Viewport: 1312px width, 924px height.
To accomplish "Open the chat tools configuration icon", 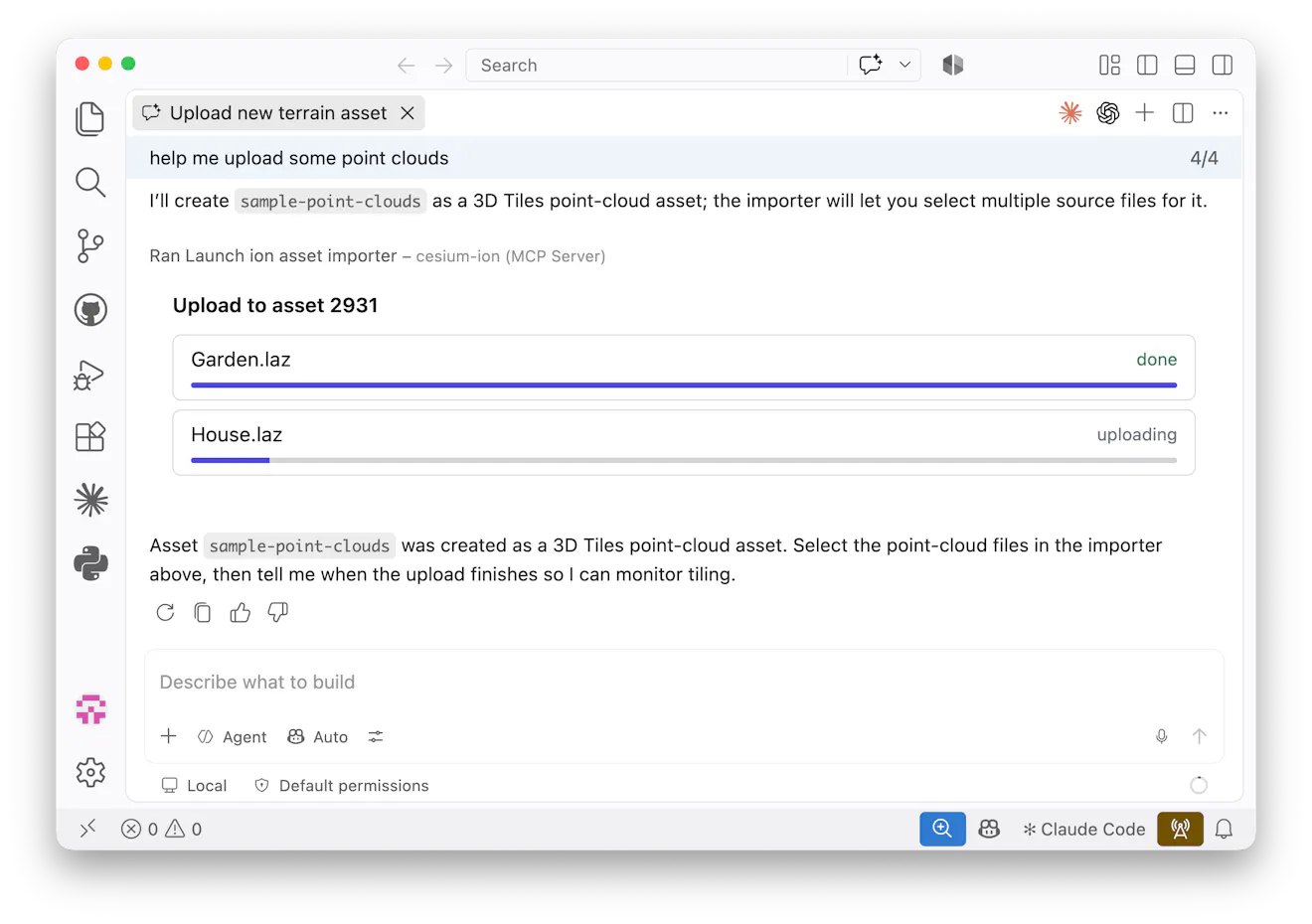I will coord(376,736).
